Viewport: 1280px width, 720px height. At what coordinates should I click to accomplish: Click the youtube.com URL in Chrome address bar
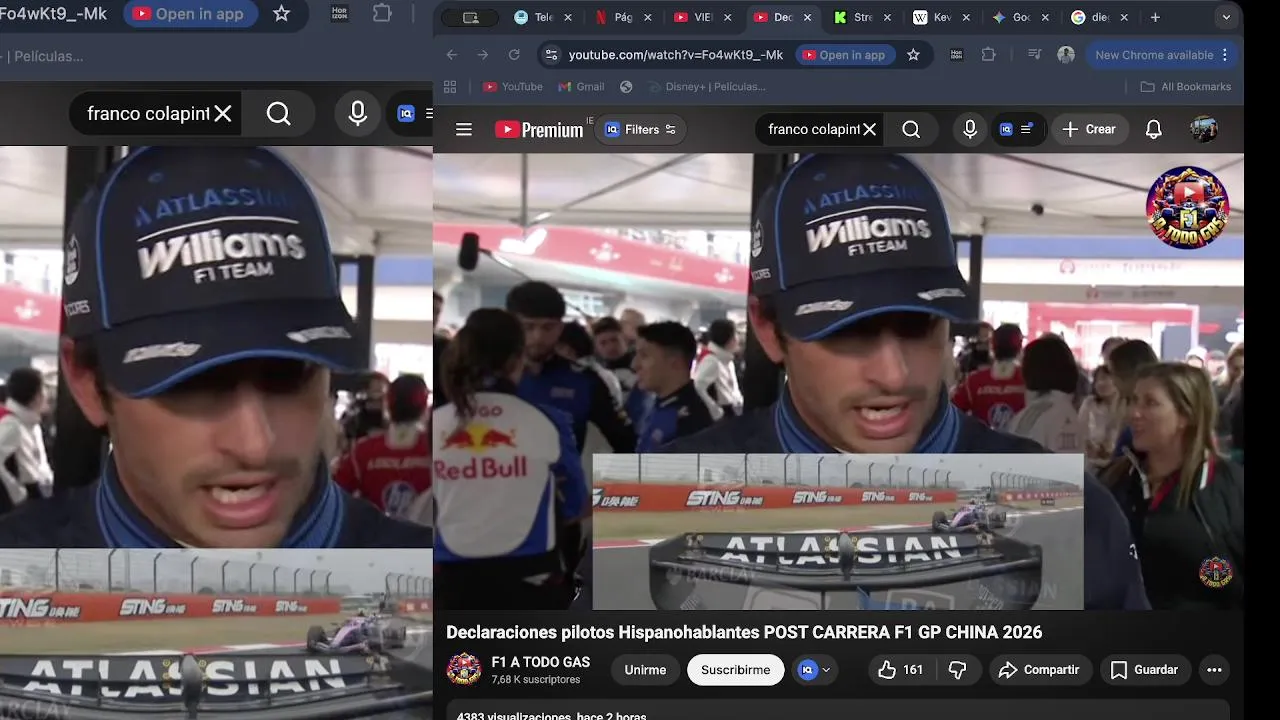(676, 55)
